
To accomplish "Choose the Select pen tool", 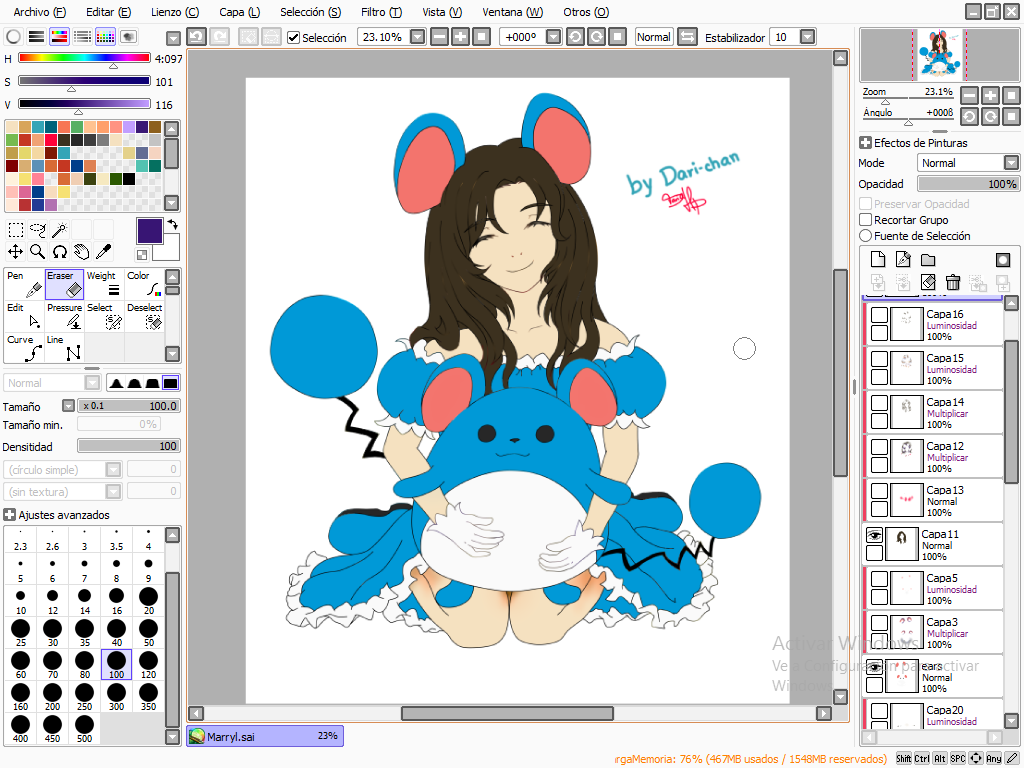I will pyautogui.click(x=104, y=316).
